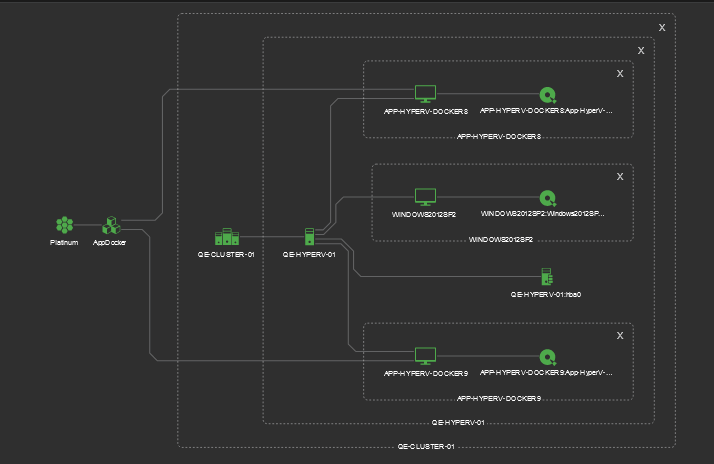Click the QE-CLUSTER-01 label under cluster icon

pos(226,255)
